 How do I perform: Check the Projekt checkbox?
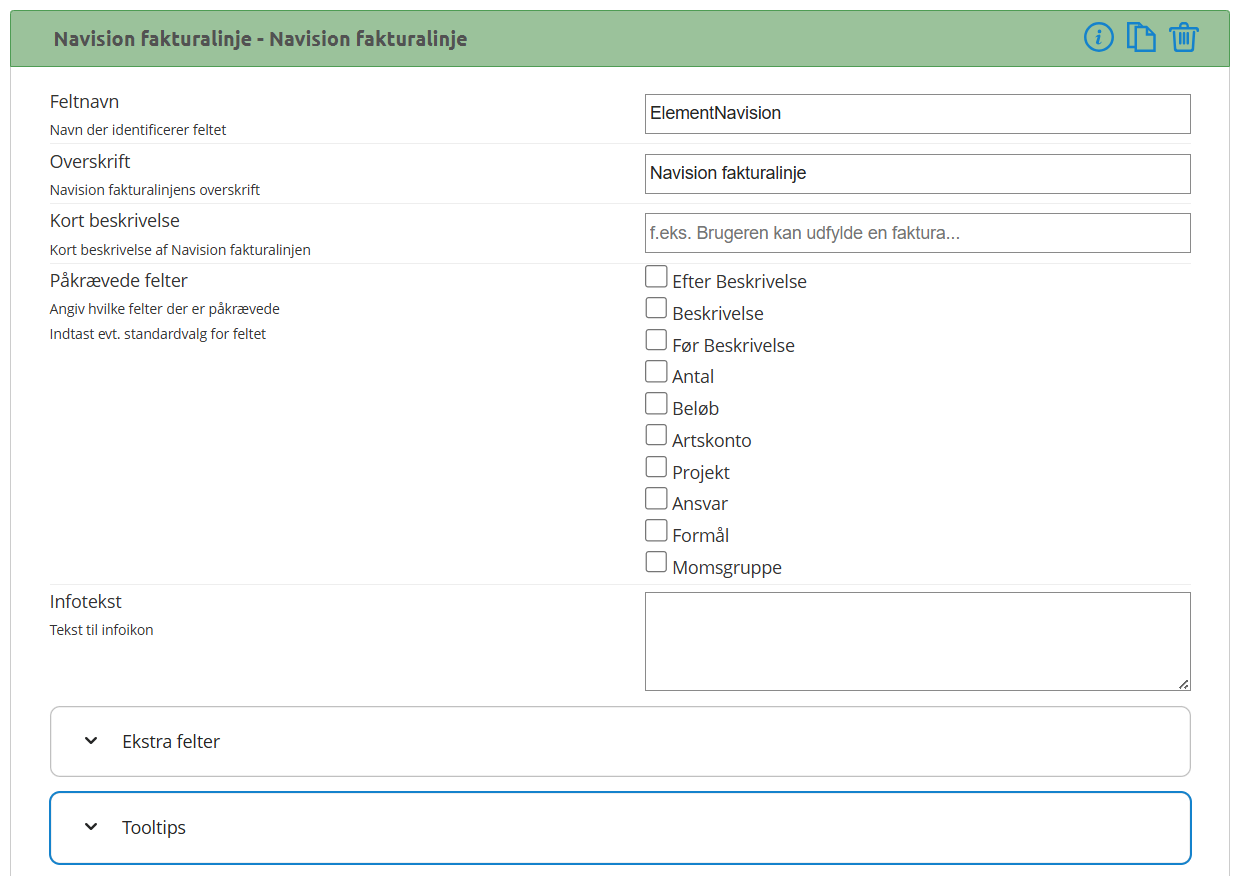click(x=656, y=467)
